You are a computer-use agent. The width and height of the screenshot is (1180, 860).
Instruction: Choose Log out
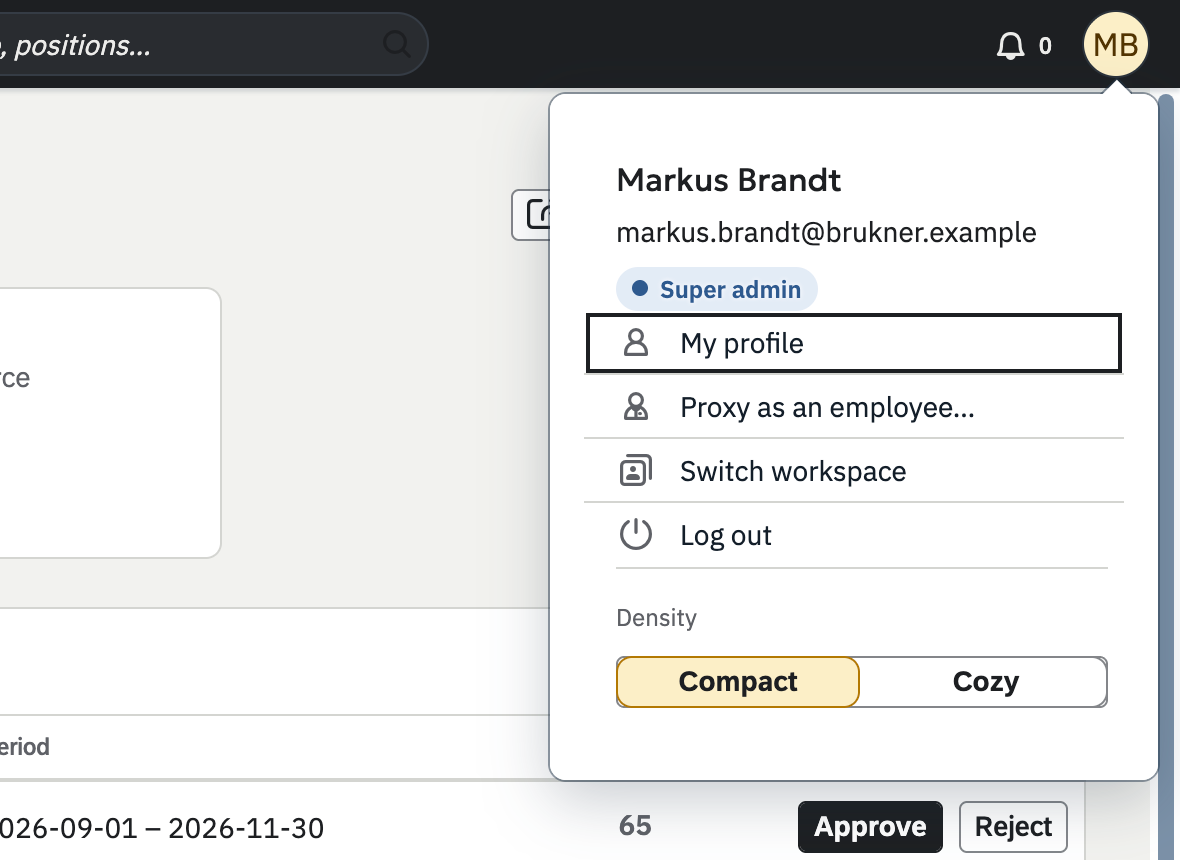point(853,535)
